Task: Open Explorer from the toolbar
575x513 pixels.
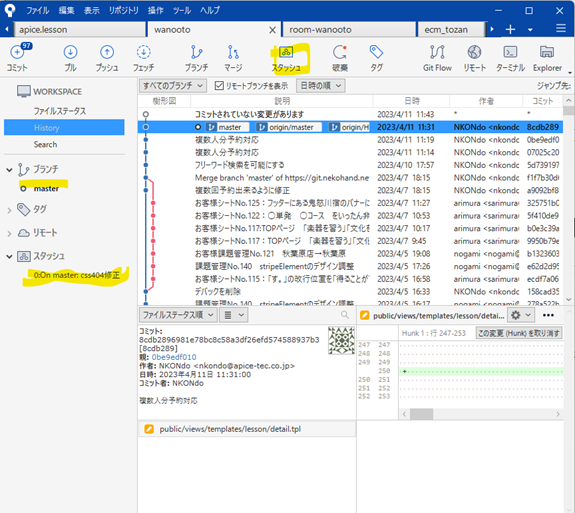Action: (547, 58)
